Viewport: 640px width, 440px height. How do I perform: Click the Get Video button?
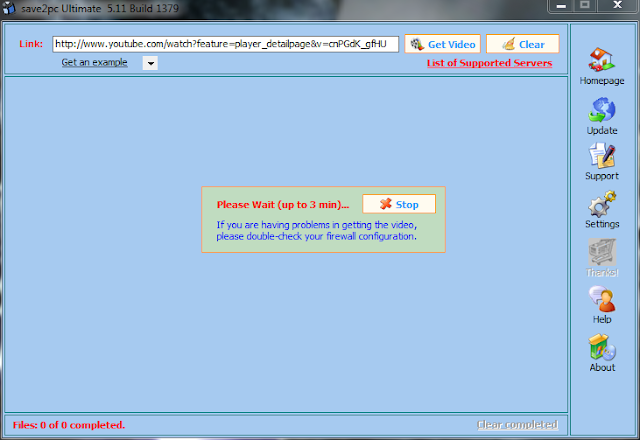pyautogui.click(x=442, y=44)
